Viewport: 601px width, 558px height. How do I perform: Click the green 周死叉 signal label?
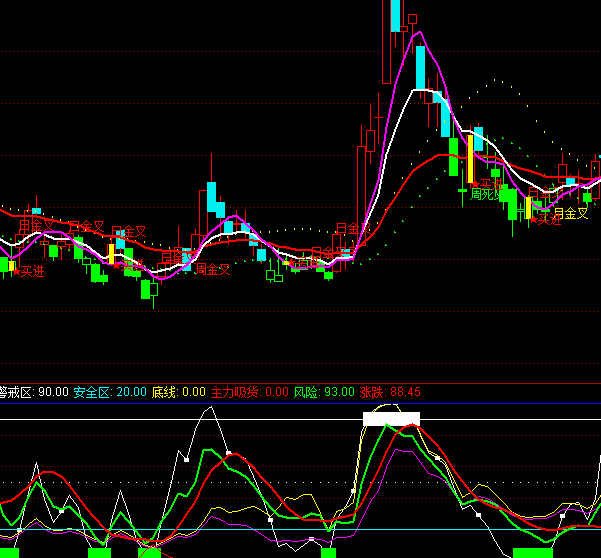point(485,193)
